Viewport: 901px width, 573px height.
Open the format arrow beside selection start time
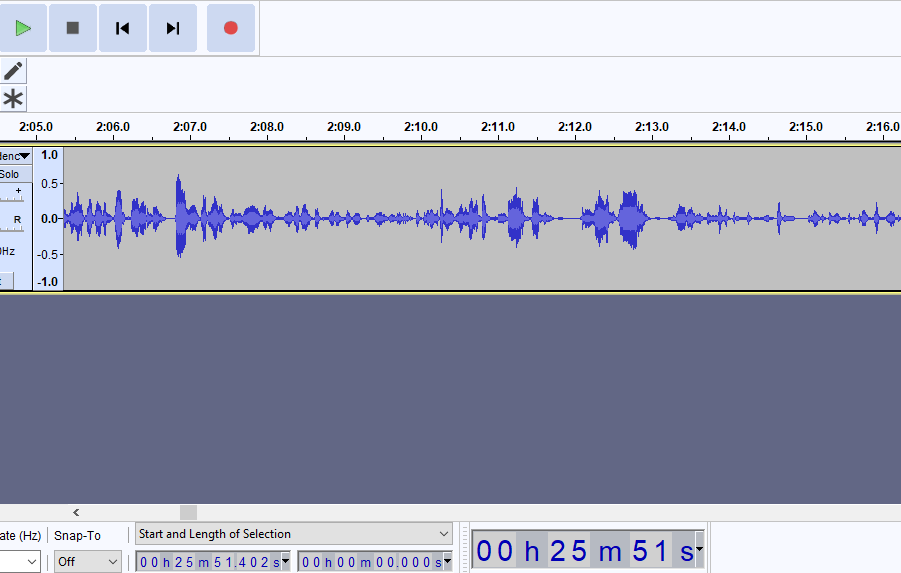click(286, 562)
